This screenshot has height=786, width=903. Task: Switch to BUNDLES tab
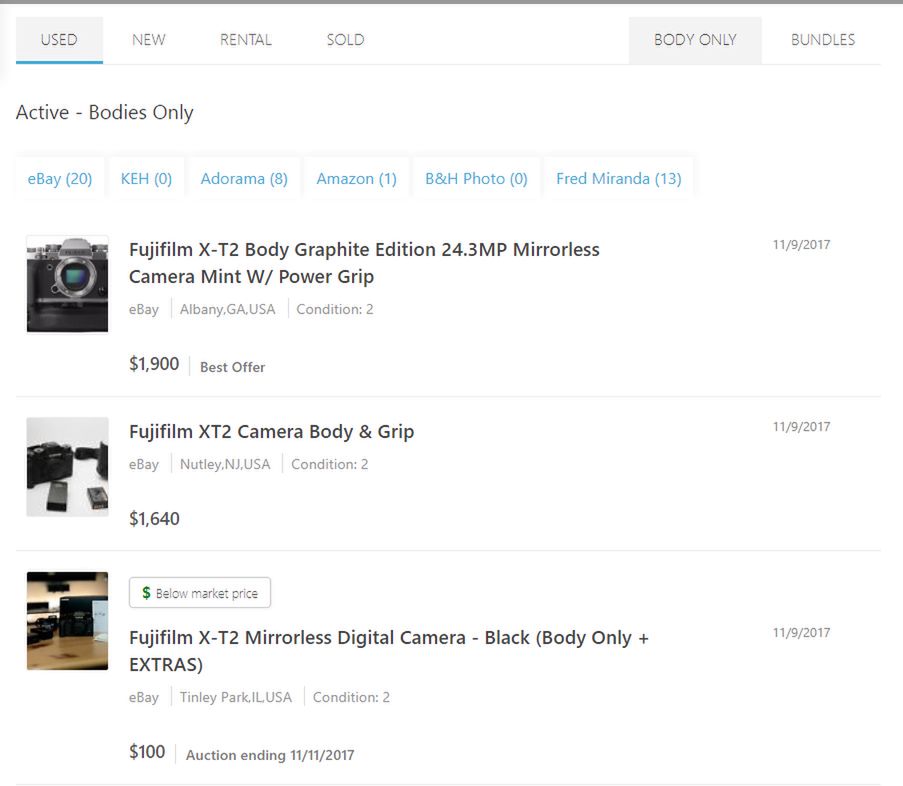[x=823, y=40]
